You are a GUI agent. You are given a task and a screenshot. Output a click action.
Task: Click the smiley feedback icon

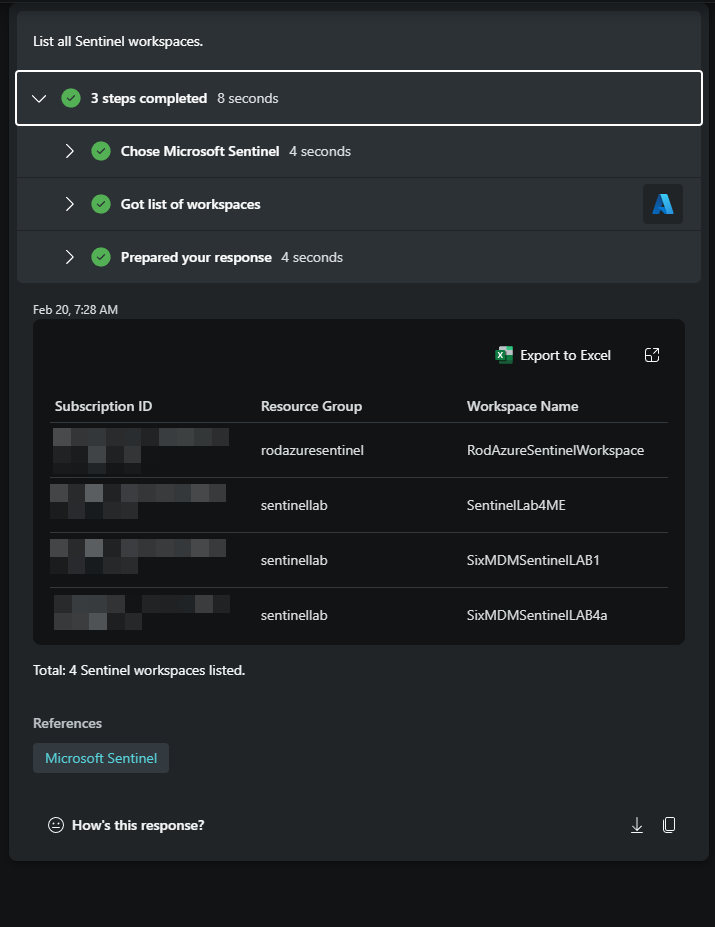click(x=56, y=825)
